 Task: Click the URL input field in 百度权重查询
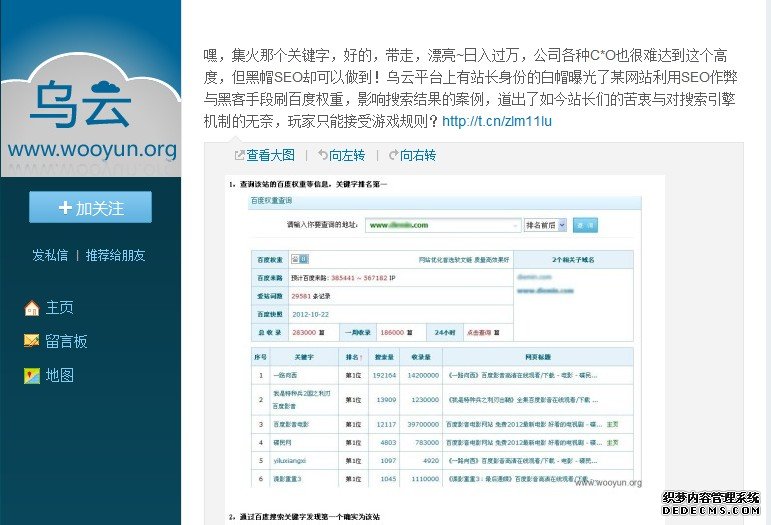click(443, 225)
